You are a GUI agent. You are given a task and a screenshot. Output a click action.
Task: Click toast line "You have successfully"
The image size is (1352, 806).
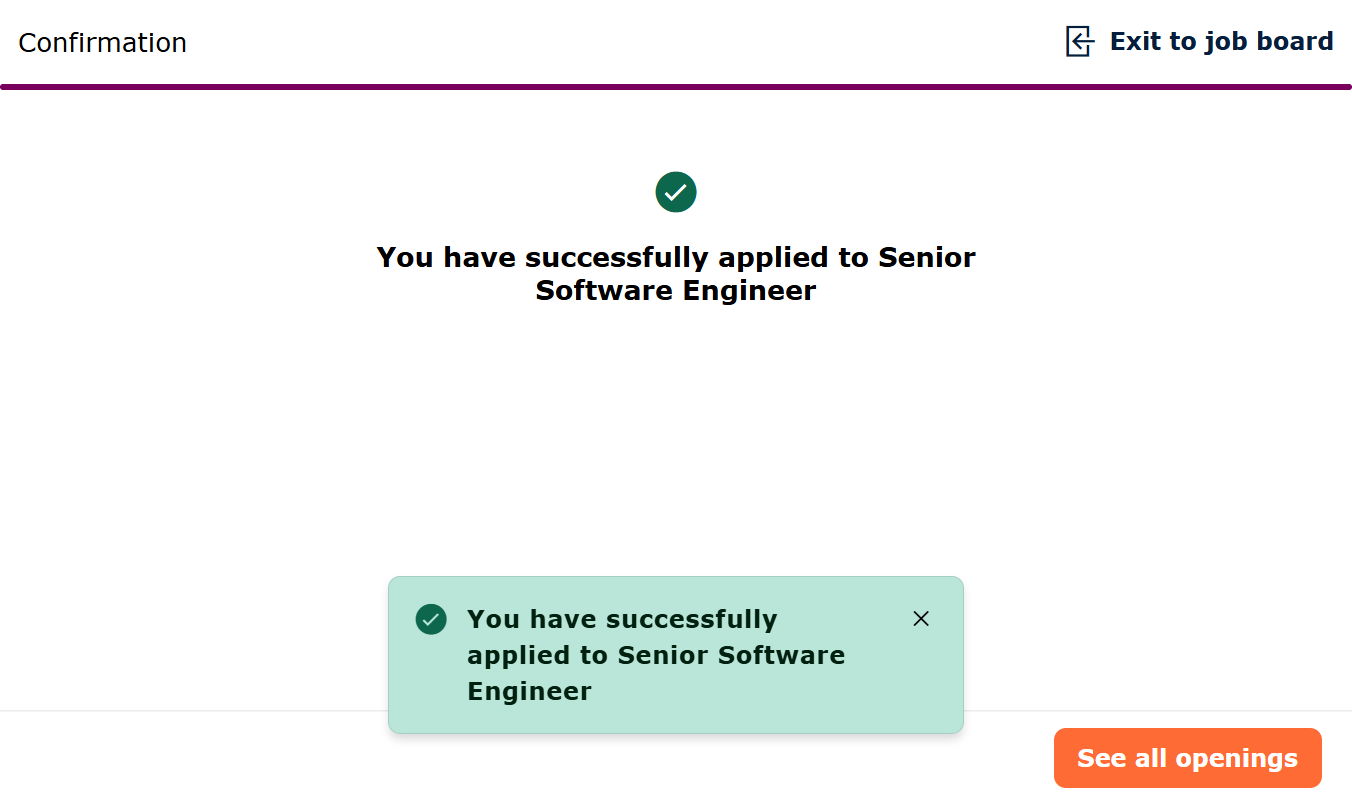pyautogui.click(x=622, y=620)
